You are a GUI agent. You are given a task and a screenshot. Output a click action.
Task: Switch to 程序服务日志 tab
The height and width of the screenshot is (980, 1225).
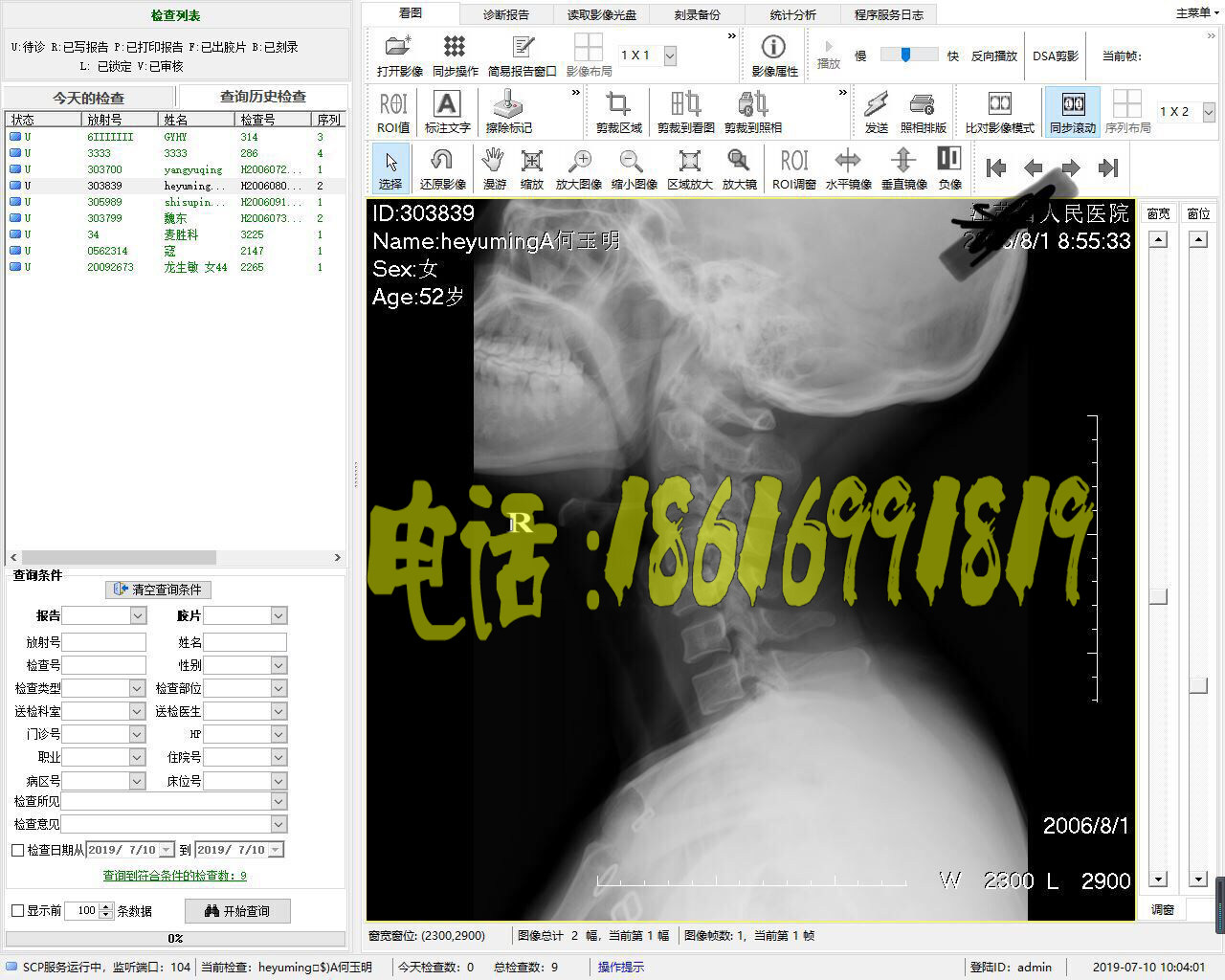pyautogui.click(x=889, y=14)
